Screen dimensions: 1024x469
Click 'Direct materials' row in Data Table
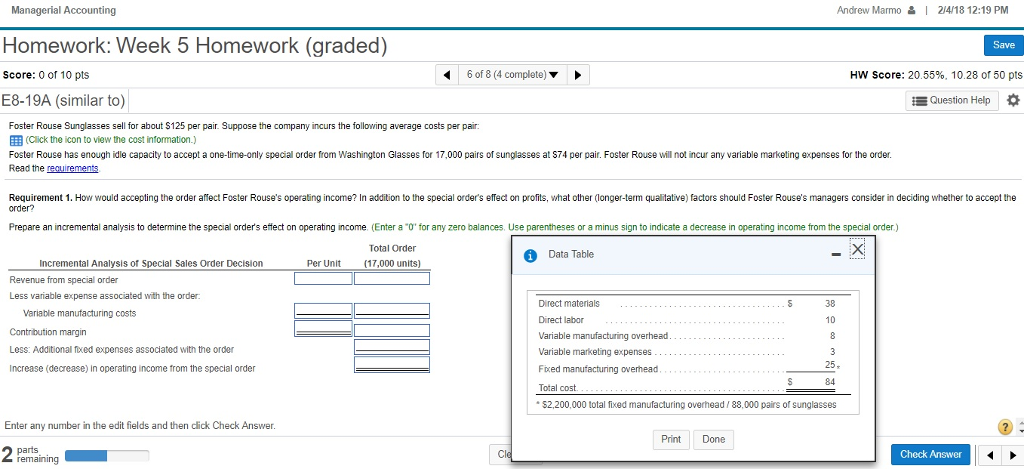[x=687, y=304]
